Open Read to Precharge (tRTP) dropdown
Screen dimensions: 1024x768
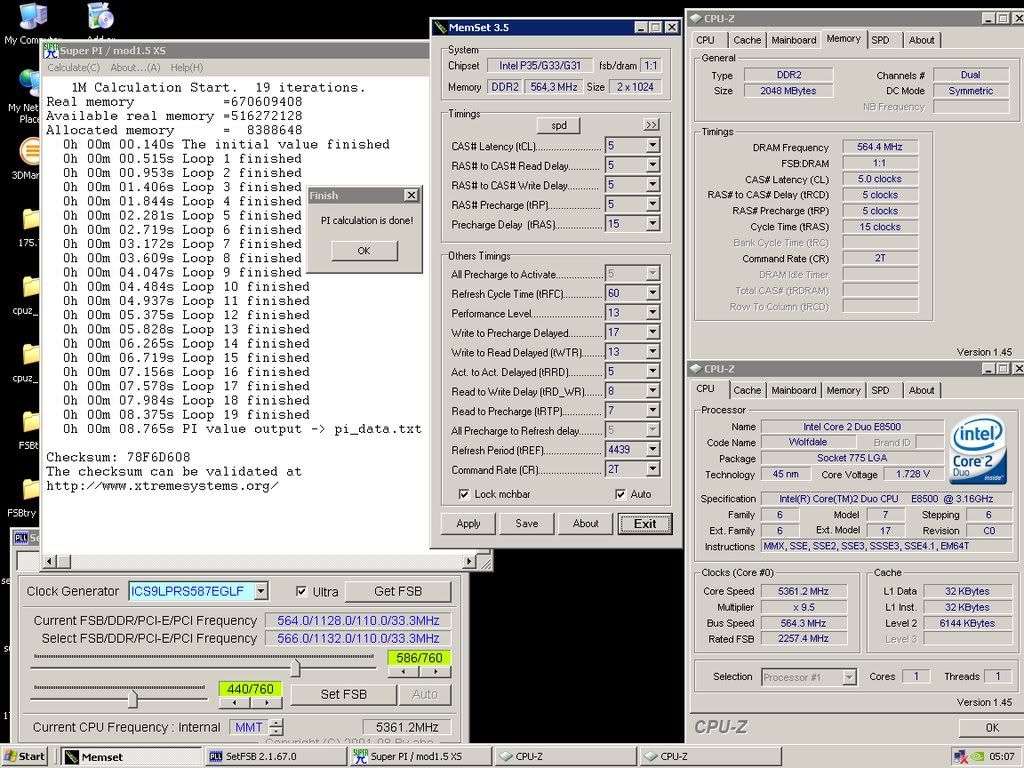652,410
